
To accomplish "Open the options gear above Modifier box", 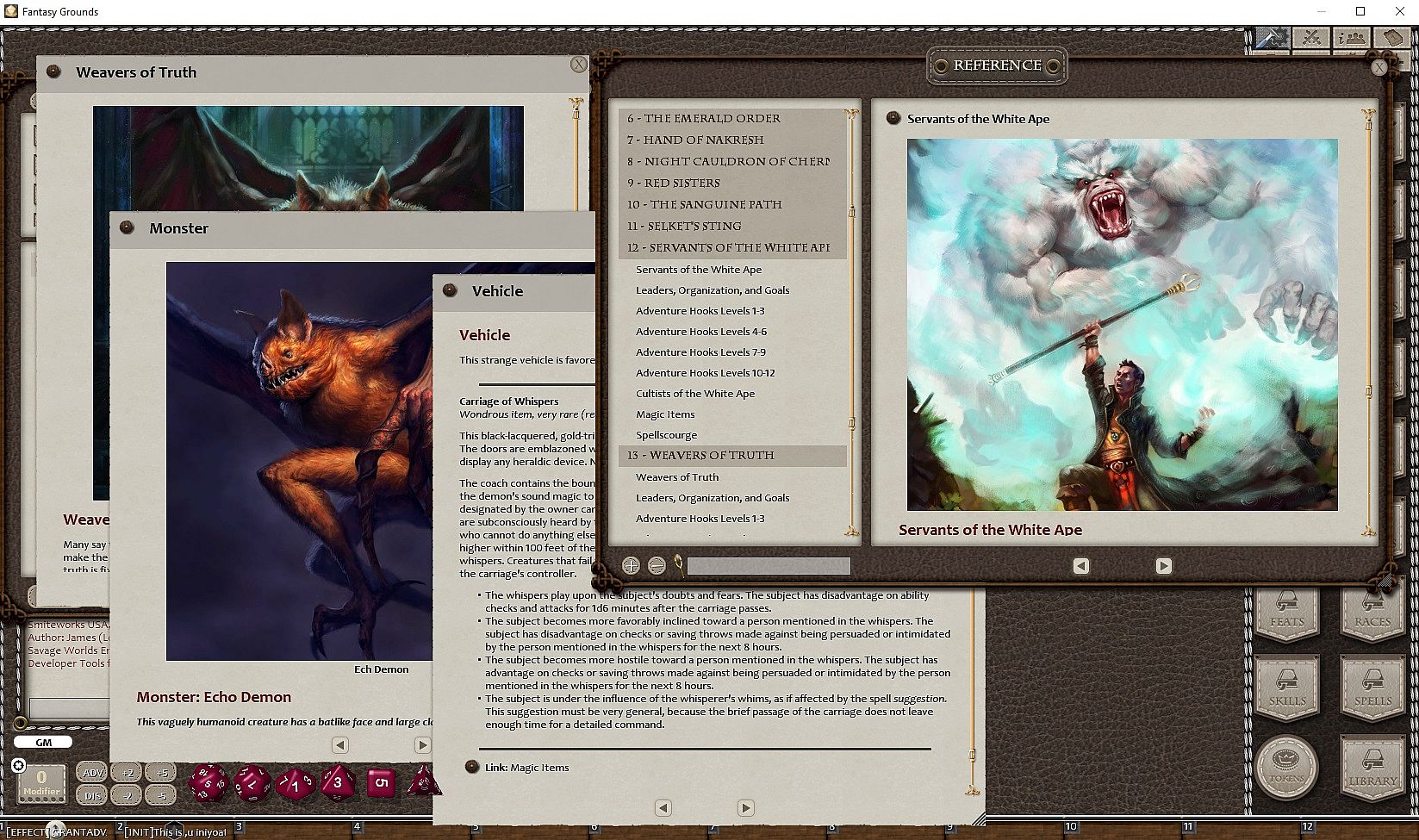I will tap(18, 765).
